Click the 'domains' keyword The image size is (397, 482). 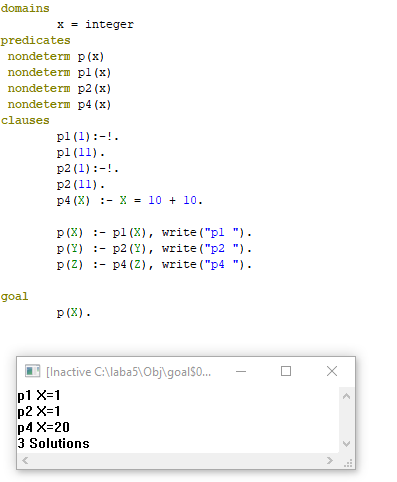pyautogui.click(x=25, y=8)
